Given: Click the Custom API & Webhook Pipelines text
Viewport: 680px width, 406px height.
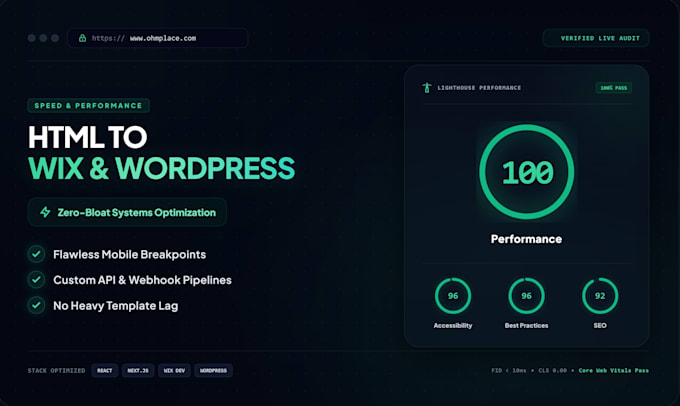Looking at the screenshot, I should pyautogui.click(x=142, y=280).
